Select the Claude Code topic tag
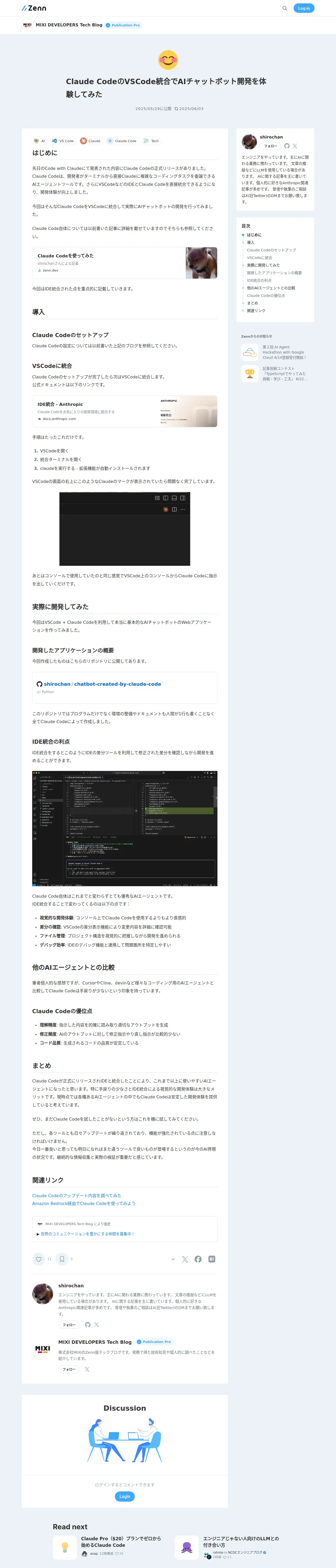This screenshot has width=336, height=1568. pos(122,141)
